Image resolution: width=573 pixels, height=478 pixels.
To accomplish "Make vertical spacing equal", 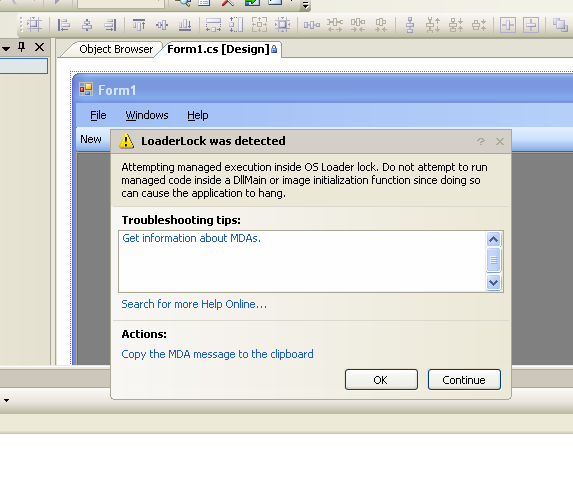I will click(410, 25).
